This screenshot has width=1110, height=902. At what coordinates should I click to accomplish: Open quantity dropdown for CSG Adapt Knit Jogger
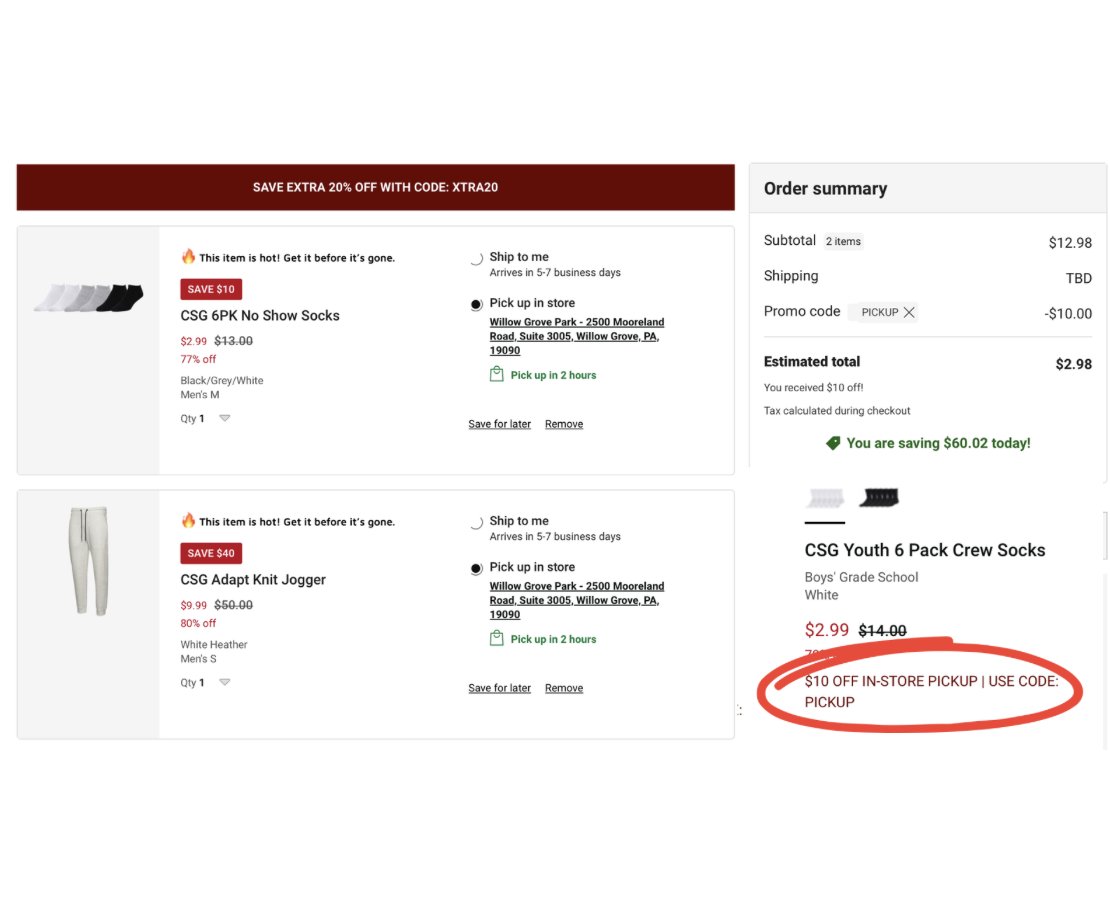pyautogui.click(x=224, y=683)
